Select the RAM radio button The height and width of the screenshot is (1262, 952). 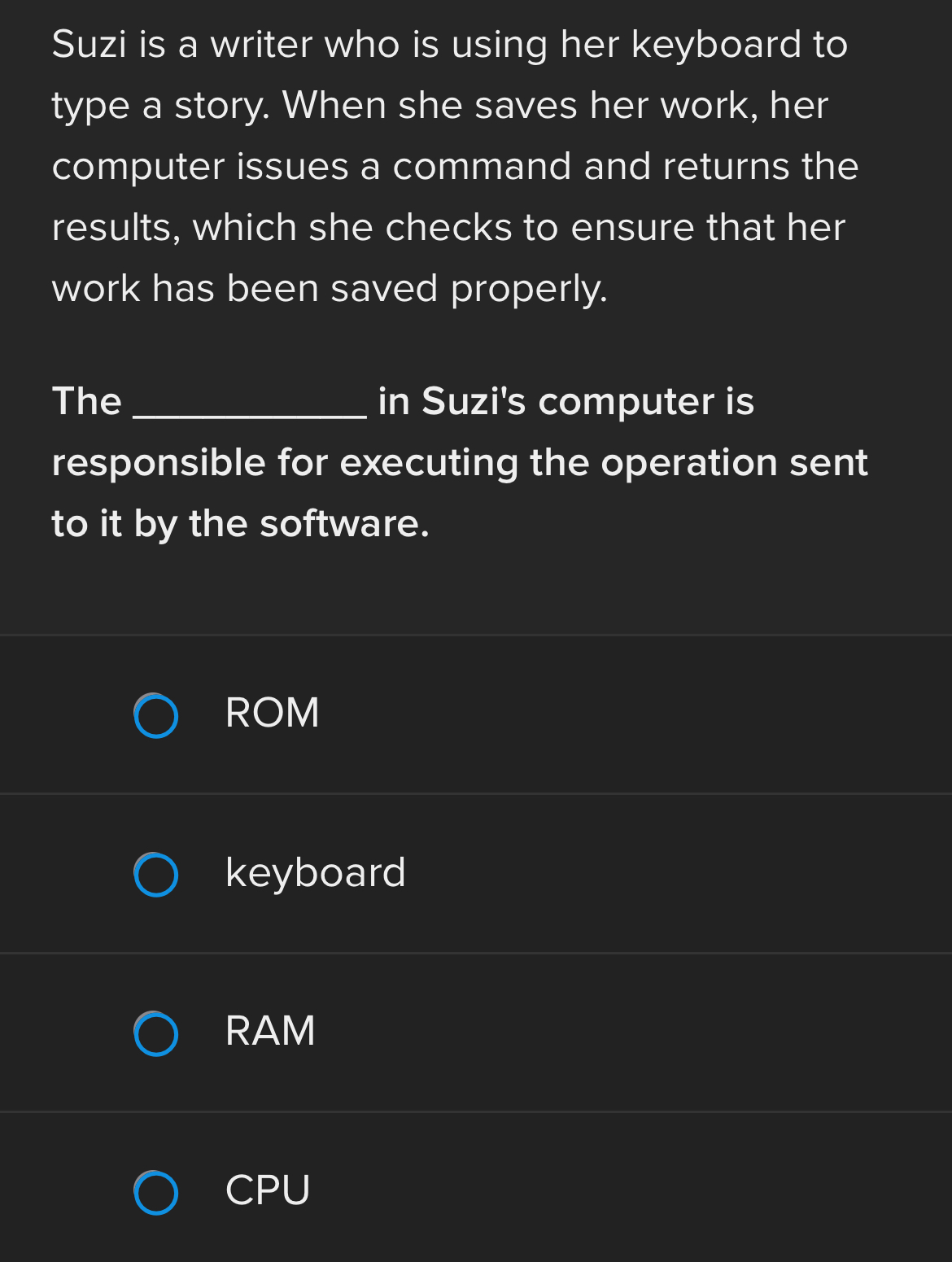(157, 1034)
